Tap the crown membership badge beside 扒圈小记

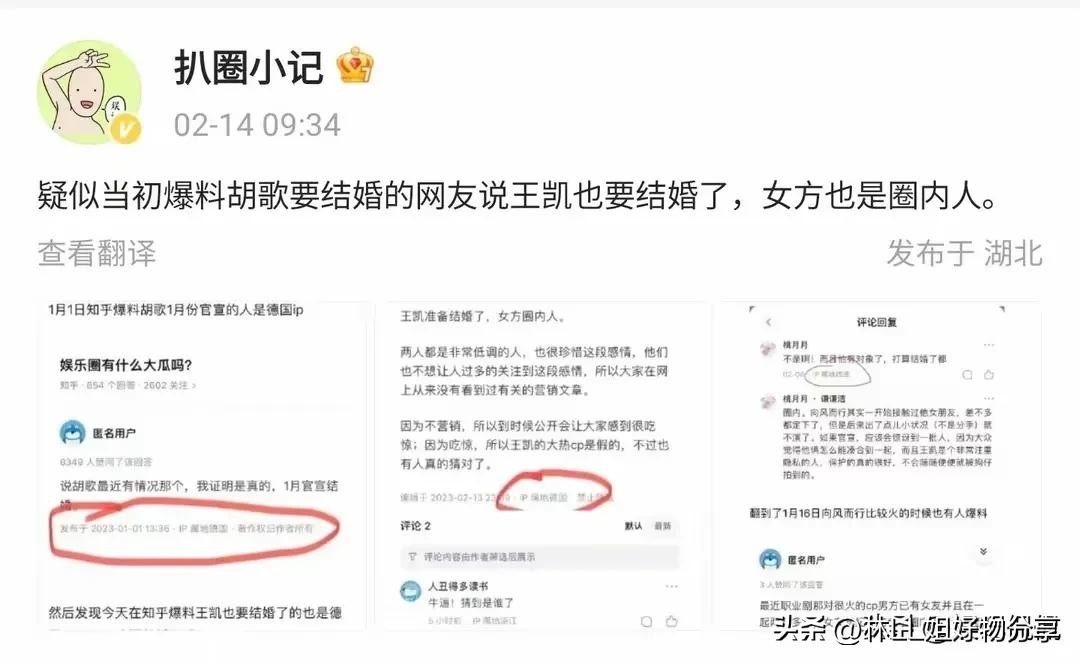355,65
